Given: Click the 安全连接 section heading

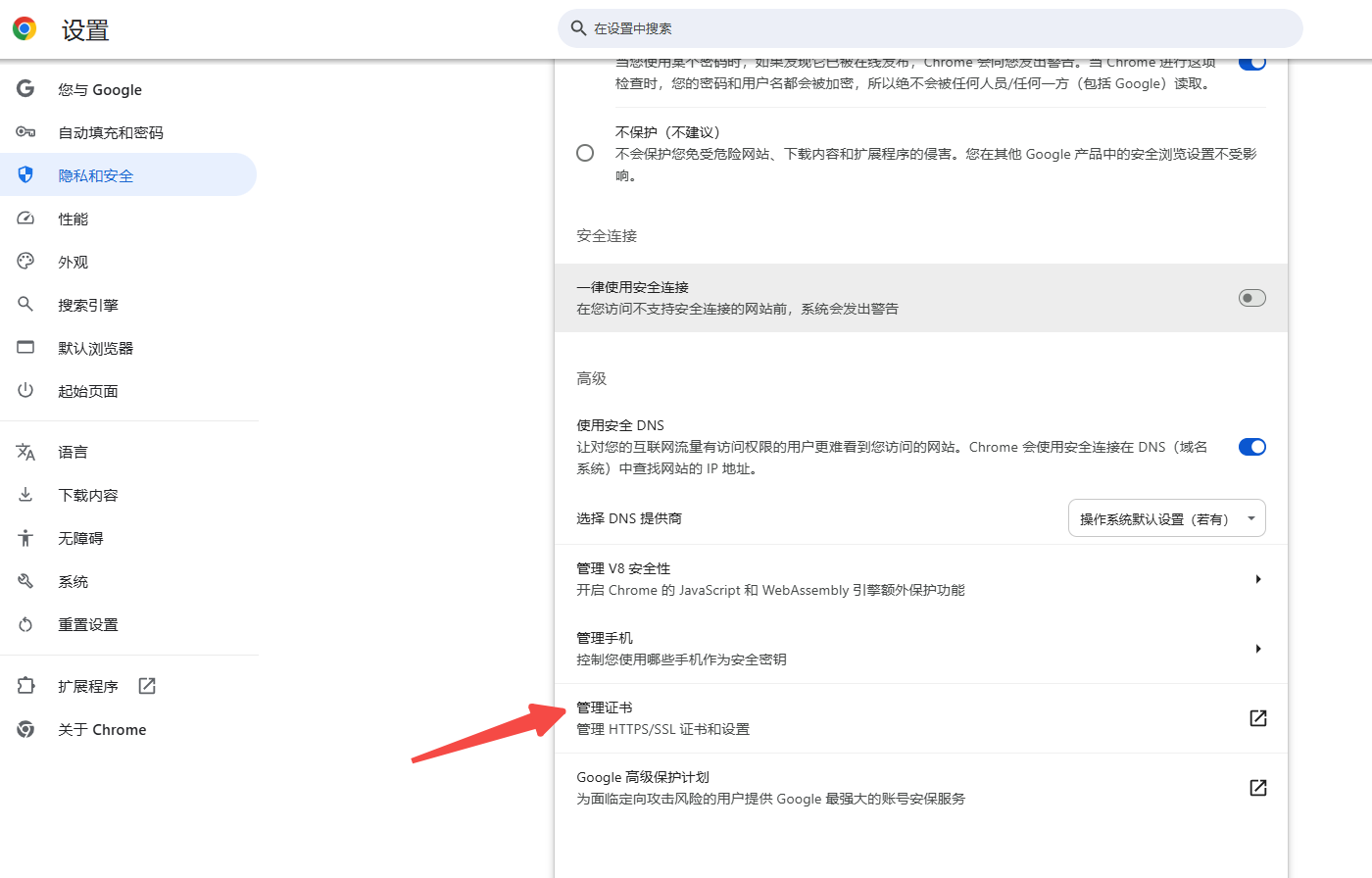Looking at the screenshot, I should [607, 236].
